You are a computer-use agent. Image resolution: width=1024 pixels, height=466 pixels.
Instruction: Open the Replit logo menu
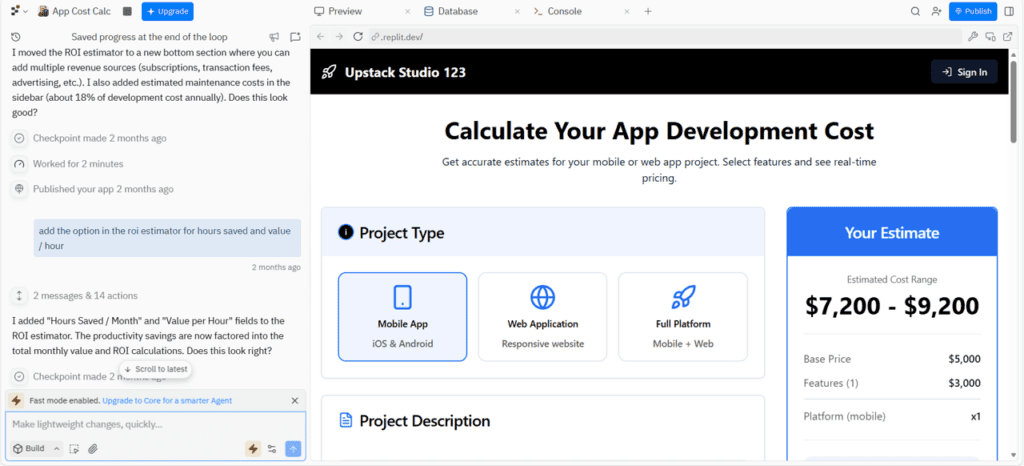[19, 11]
